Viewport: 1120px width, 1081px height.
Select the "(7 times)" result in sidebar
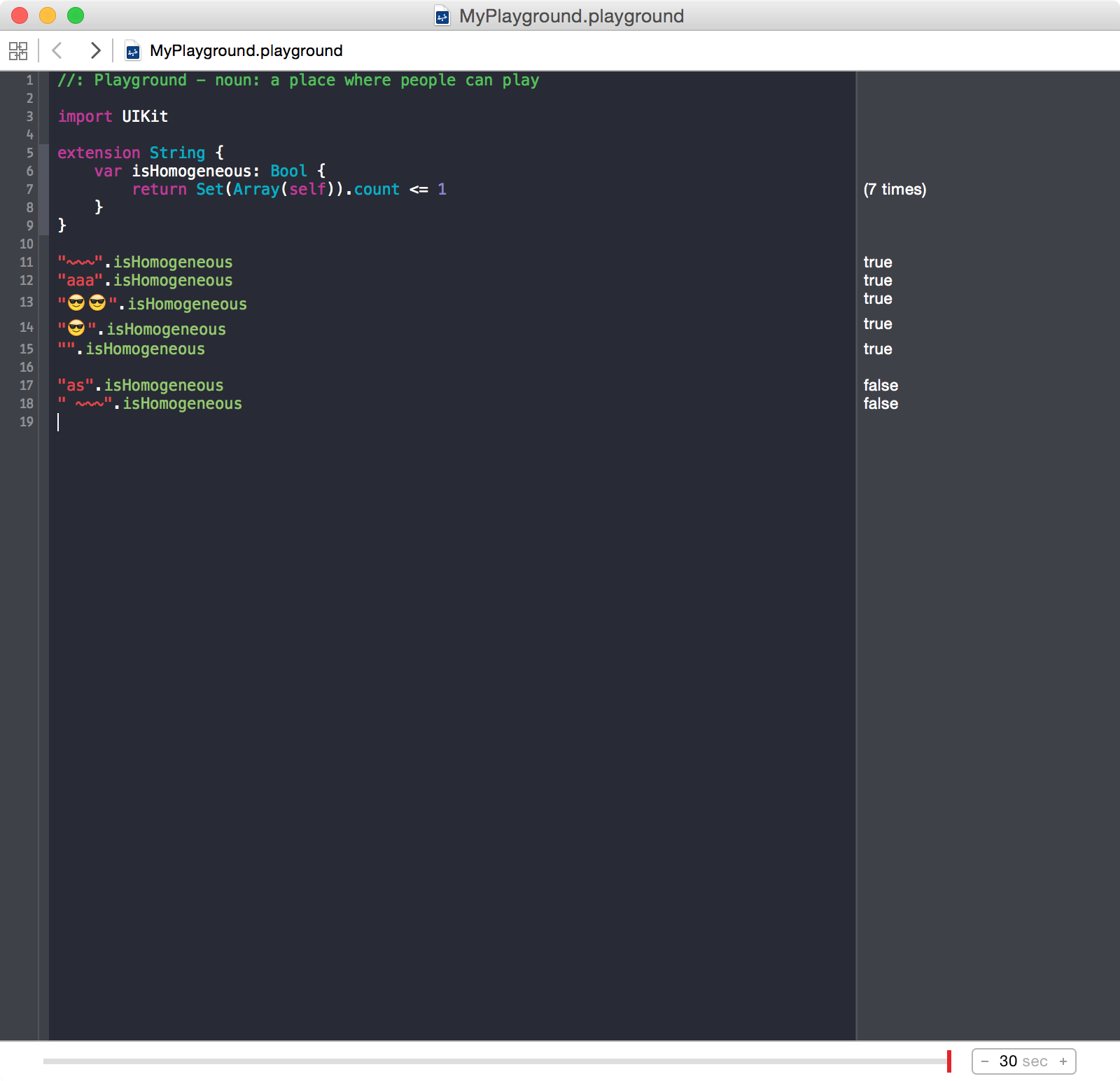(895, 189)
